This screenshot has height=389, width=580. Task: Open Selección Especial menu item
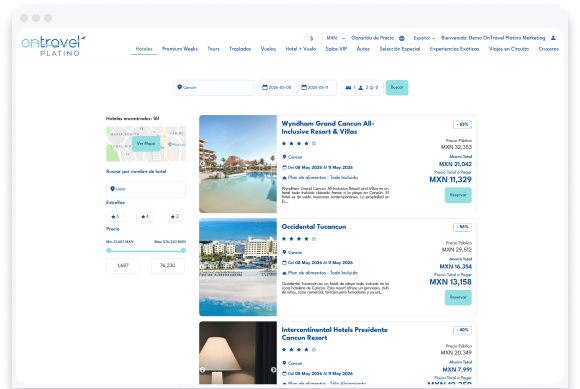click(400, 49)
